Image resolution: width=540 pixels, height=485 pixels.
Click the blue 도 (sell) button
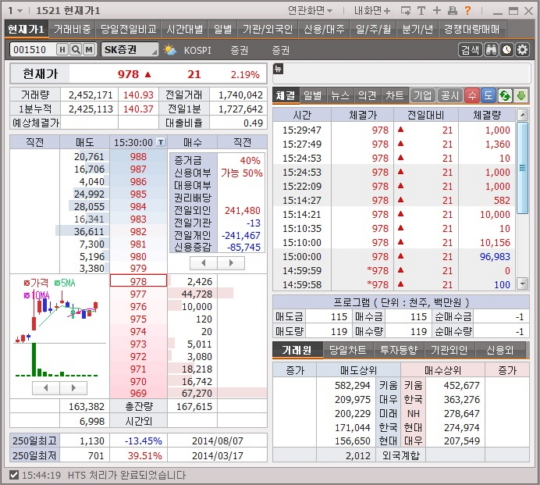click(488, 95)
